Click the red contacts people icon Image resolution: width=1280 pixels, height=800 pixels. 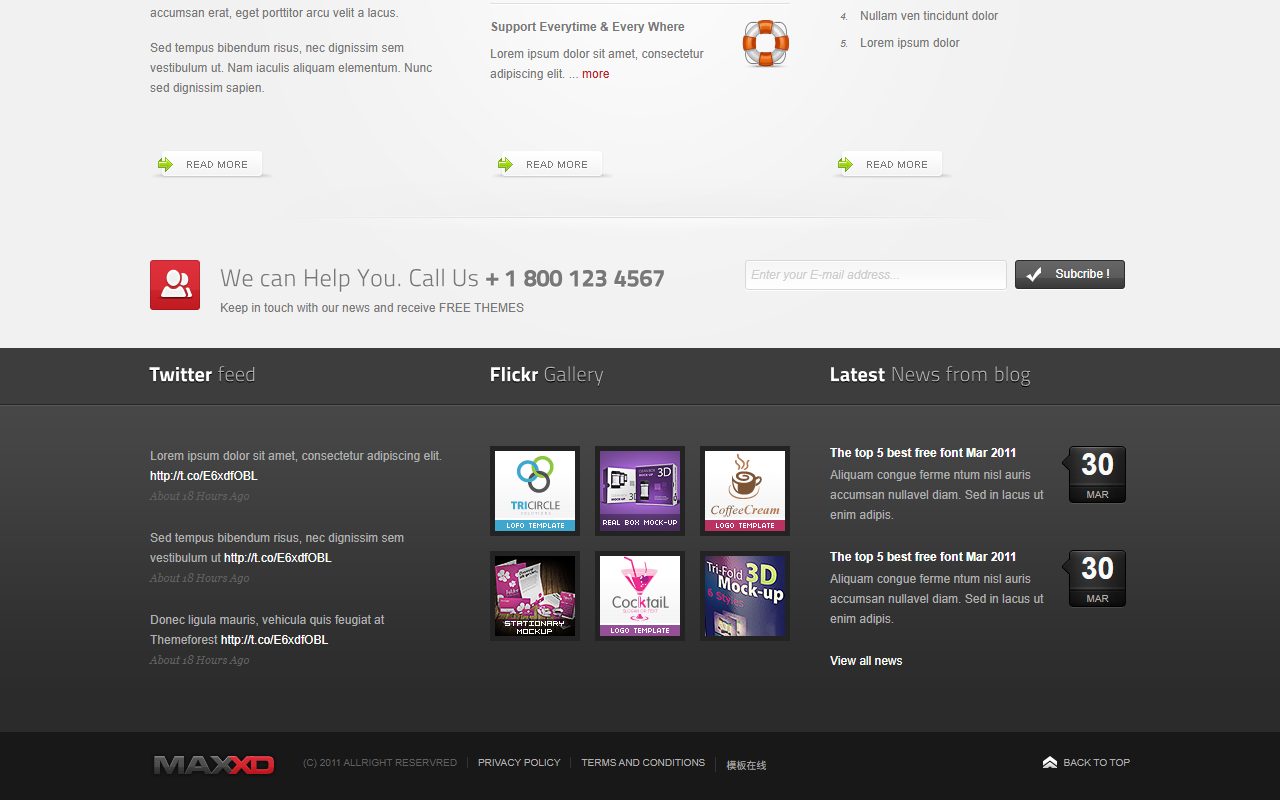coord(175,285)
